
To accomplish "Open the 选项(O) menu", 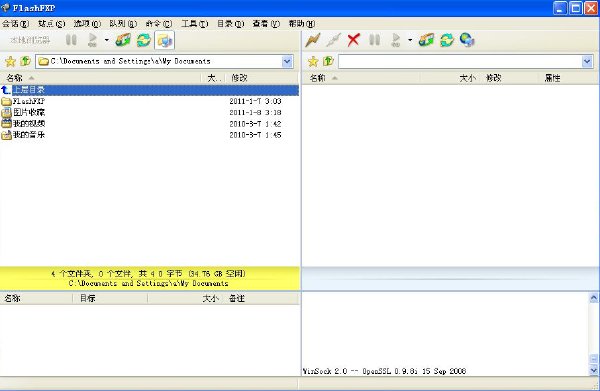I will click(87, 24).
